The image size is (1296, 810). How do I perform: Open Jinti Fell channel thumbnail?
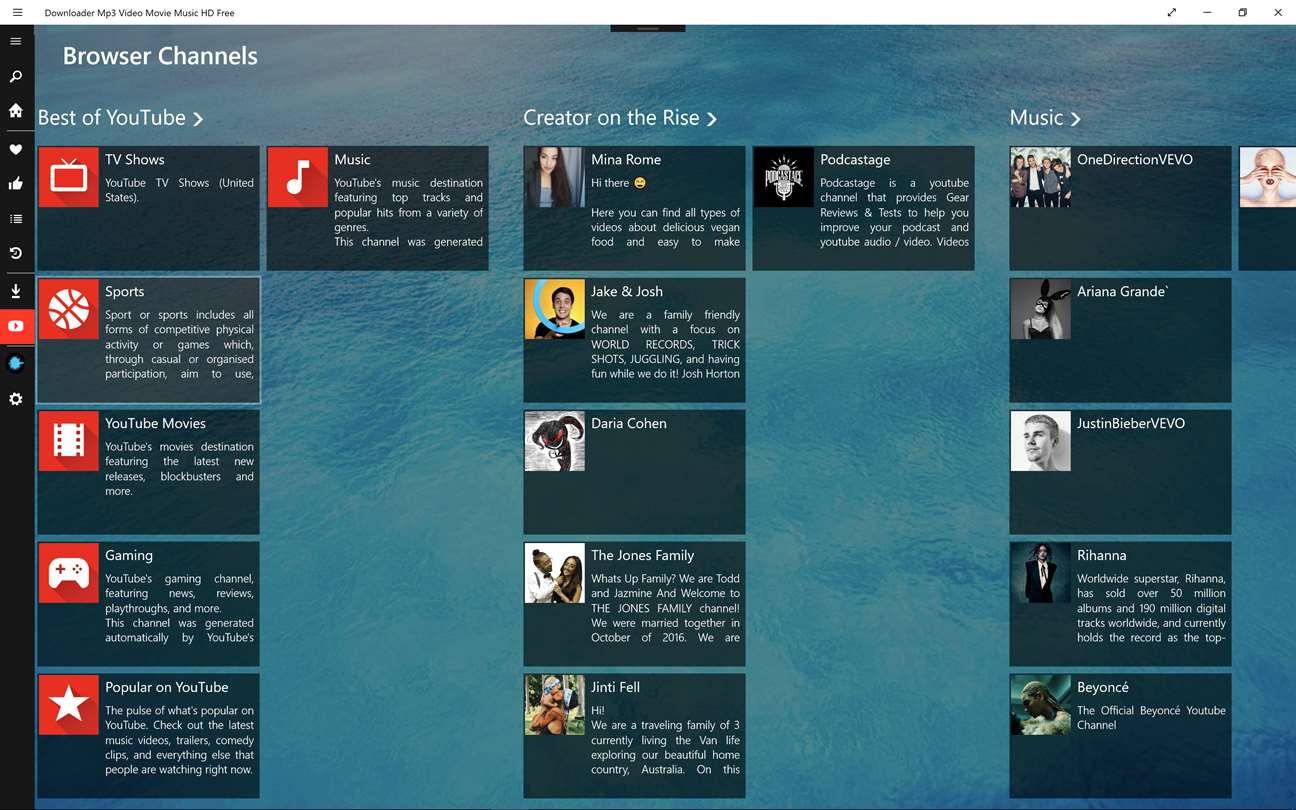555,705
